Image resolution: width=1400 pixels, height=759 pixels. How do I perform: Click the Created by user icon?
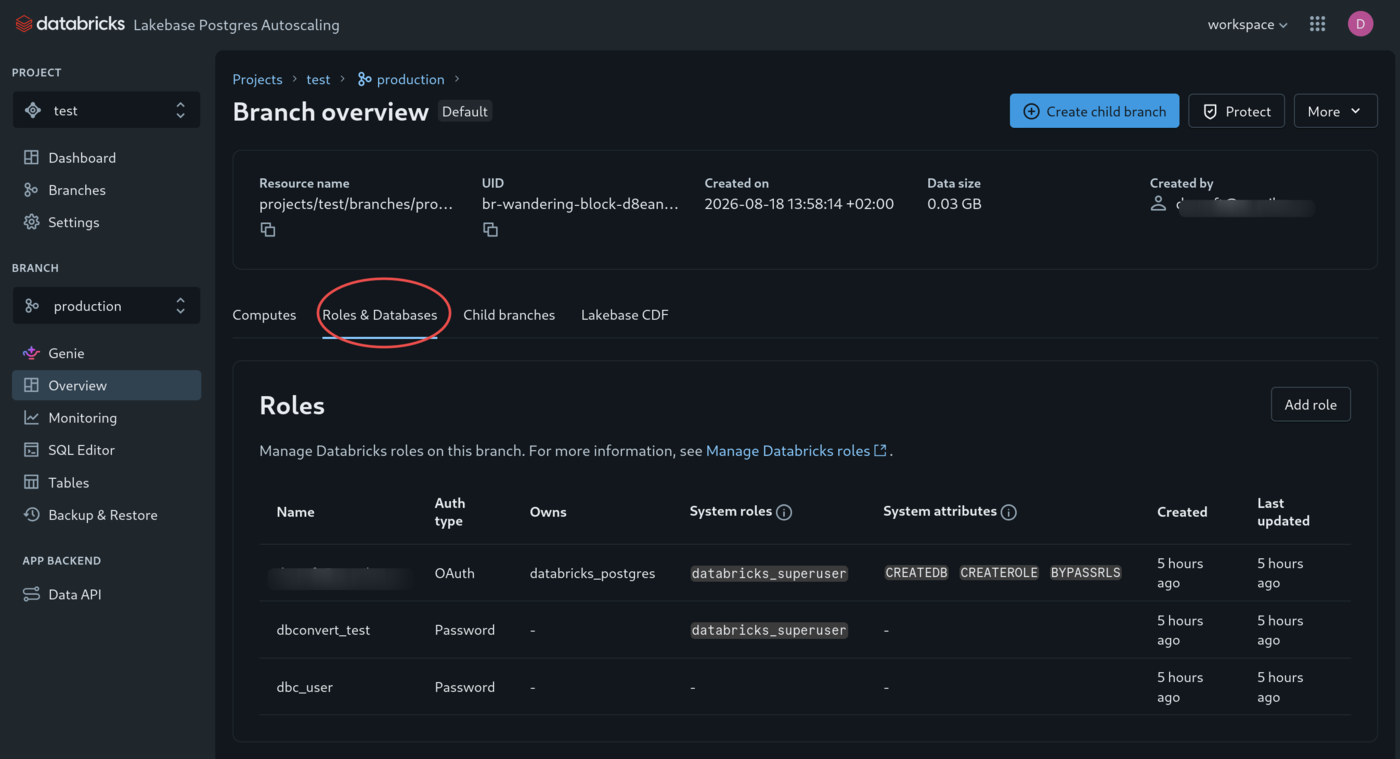tap(1158, 203)
